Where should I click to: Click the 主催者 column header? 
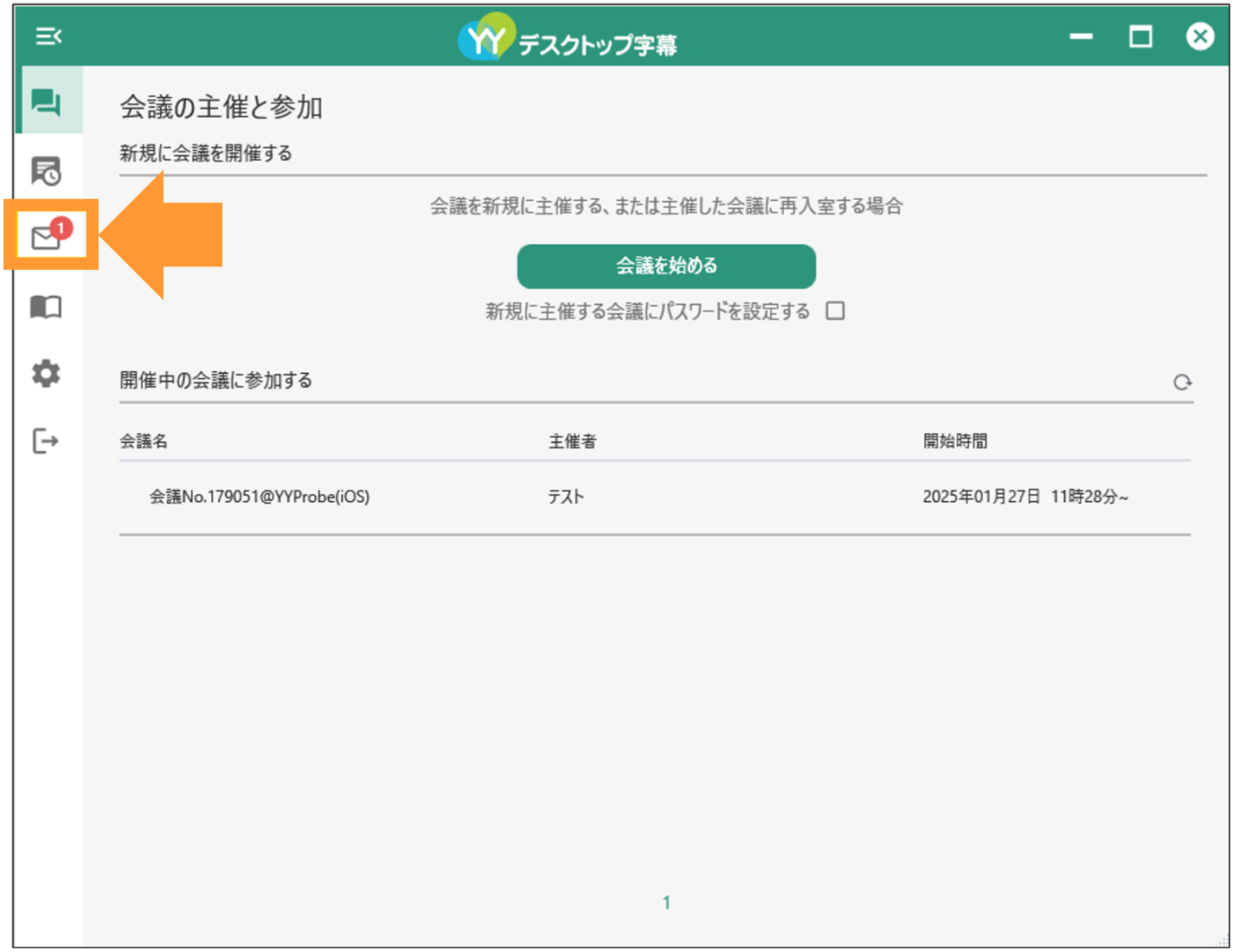click(x=572, y=441)
